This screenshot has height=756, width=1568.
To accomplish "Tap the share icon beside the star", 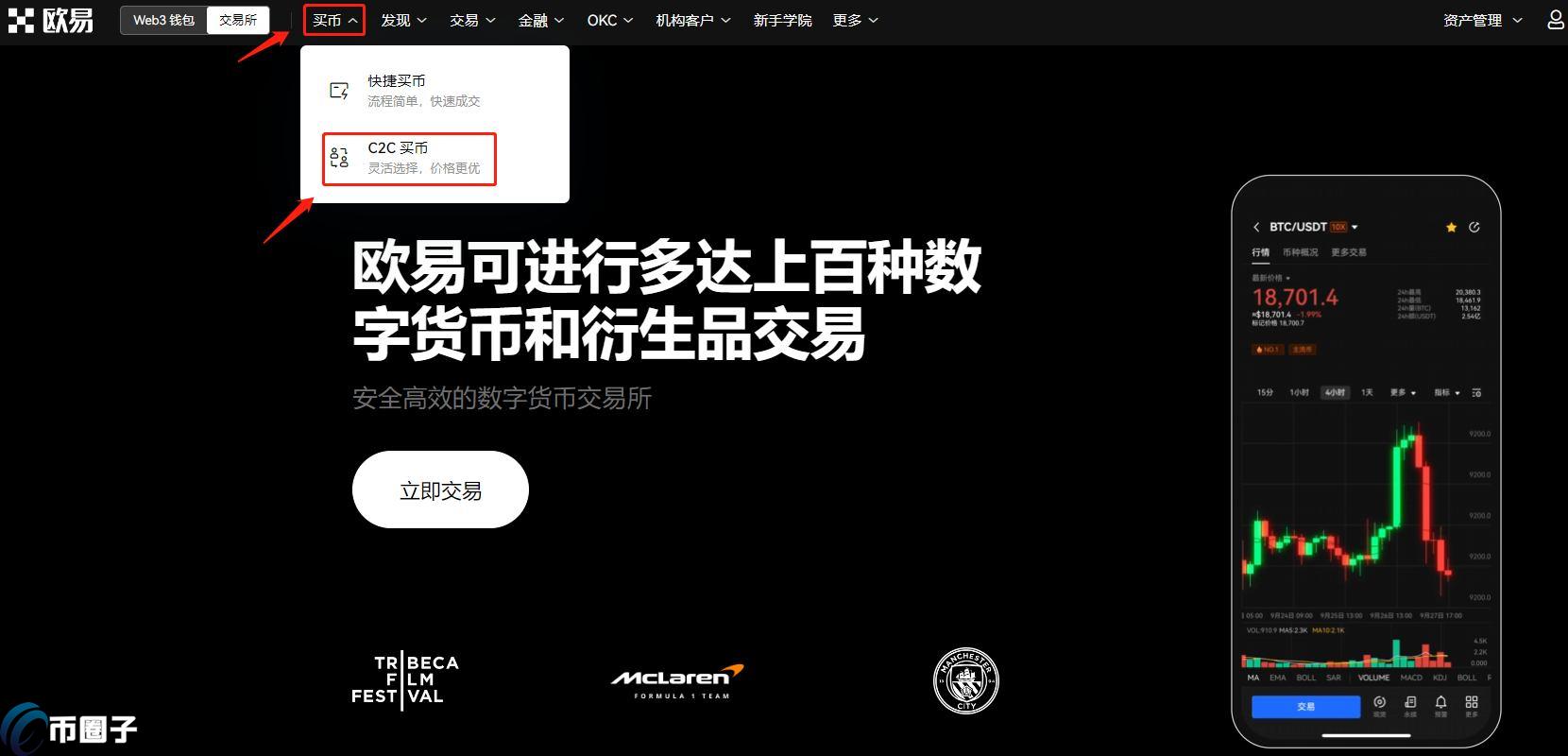I will (1474, 227).
